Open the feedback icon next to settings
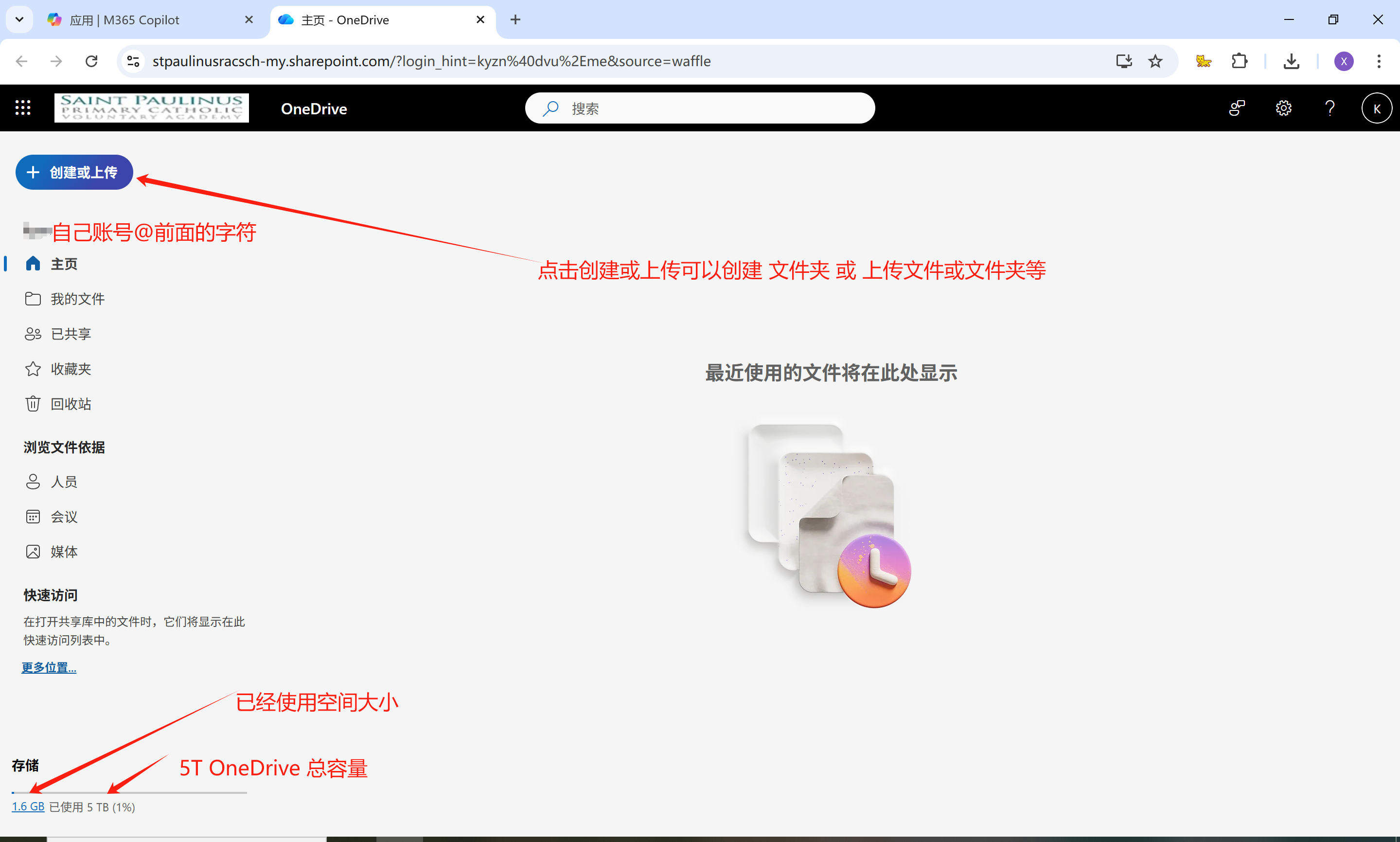 pyautogui.click(x=1236, y=108)
